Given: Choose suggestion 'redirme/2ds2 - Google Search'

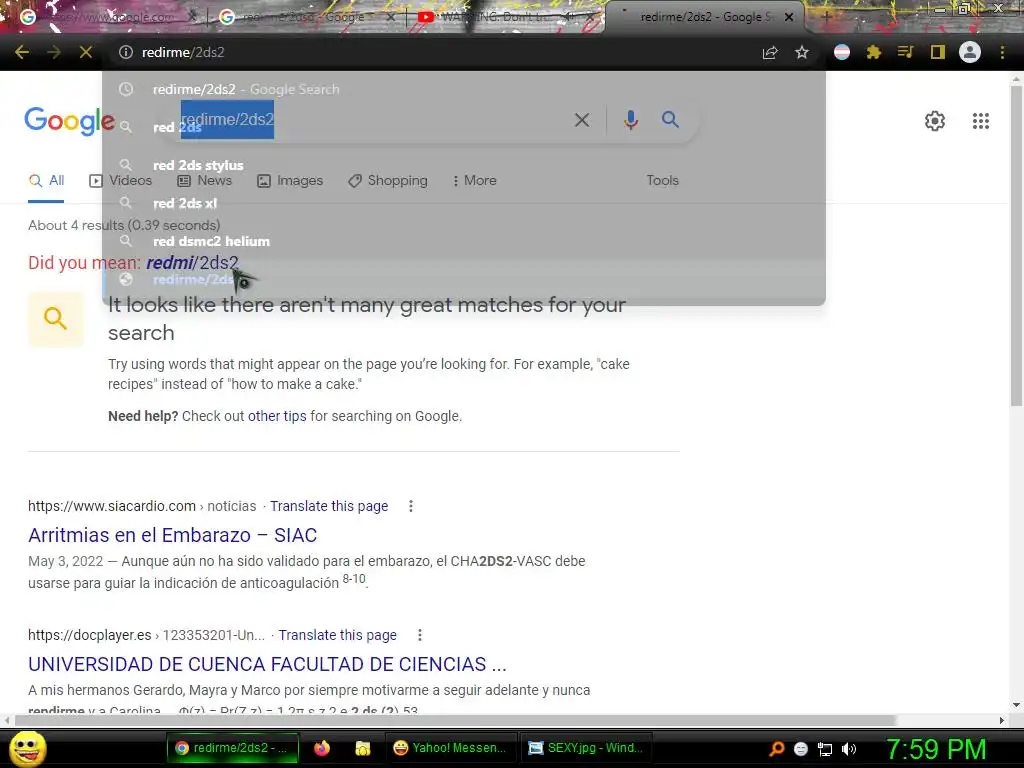Looking at the screenshot, I should point(464,89).
